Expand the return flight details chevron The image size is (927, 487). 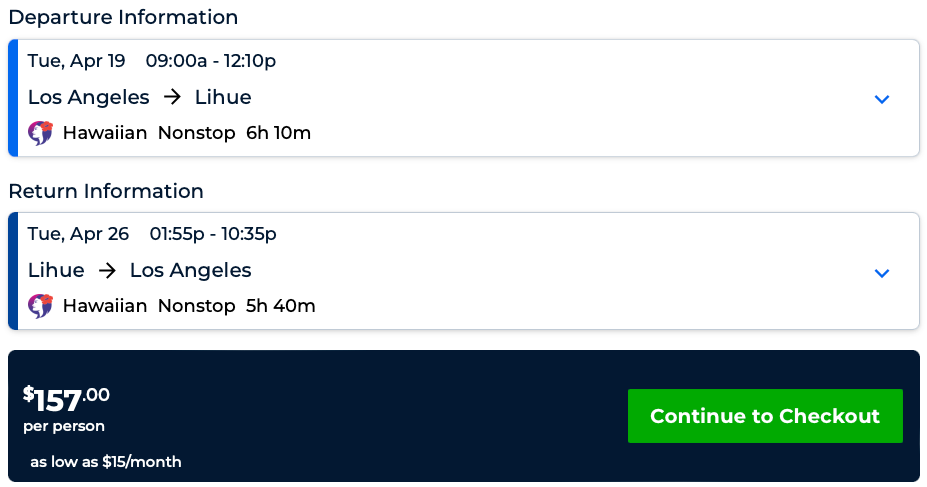pos(881,273)
